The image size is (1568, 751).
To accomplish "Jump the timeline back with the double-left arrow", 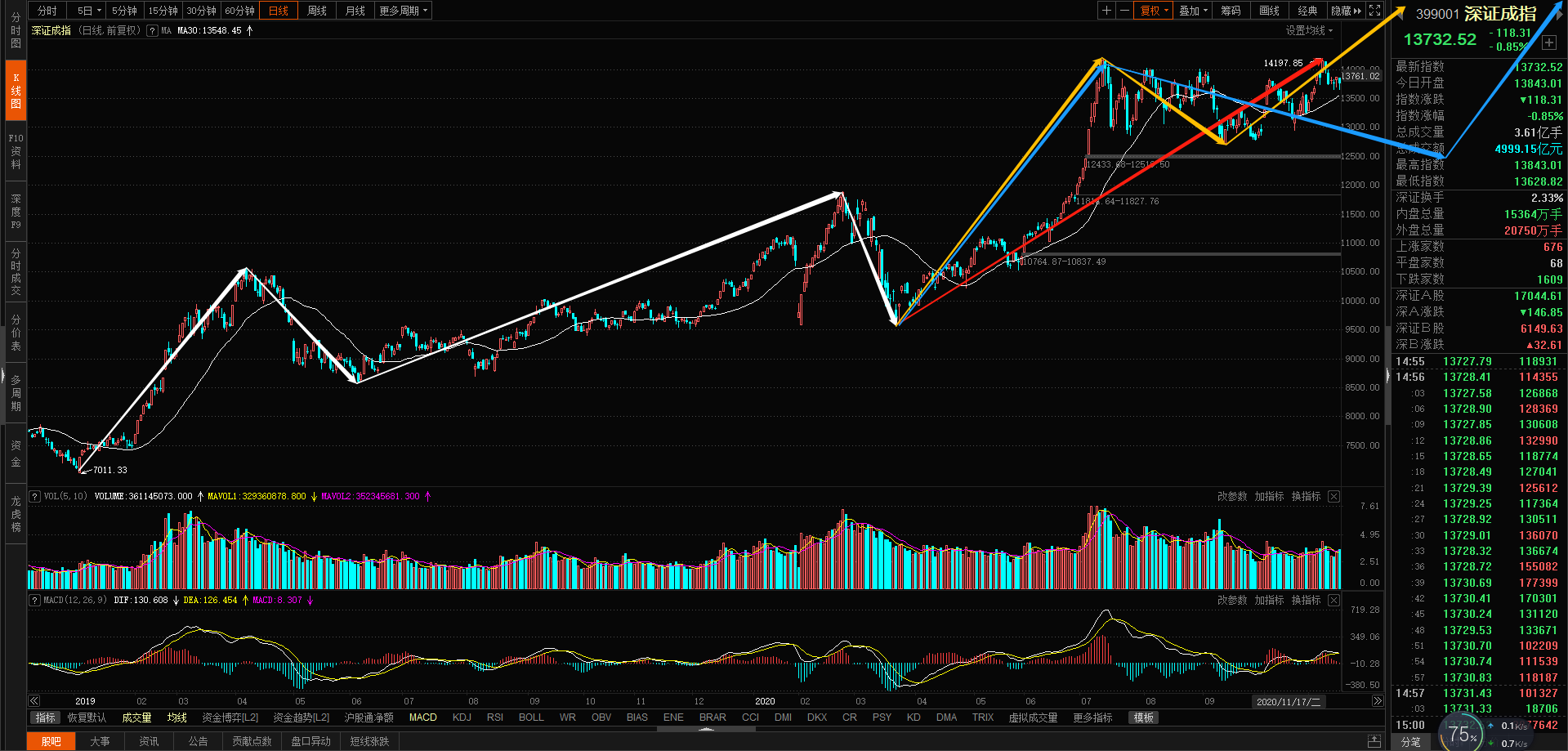I will 34,700.
